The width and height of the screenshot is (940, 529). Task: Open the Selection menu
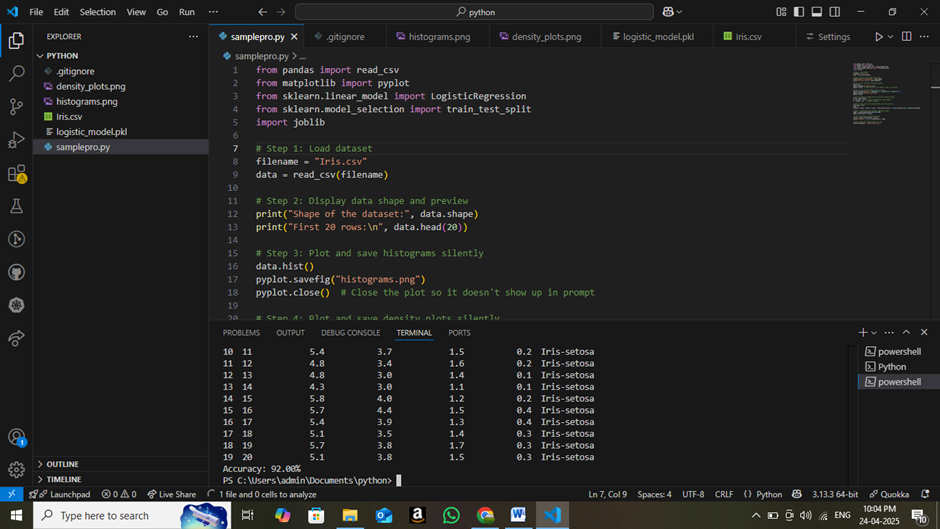[98, 12]
